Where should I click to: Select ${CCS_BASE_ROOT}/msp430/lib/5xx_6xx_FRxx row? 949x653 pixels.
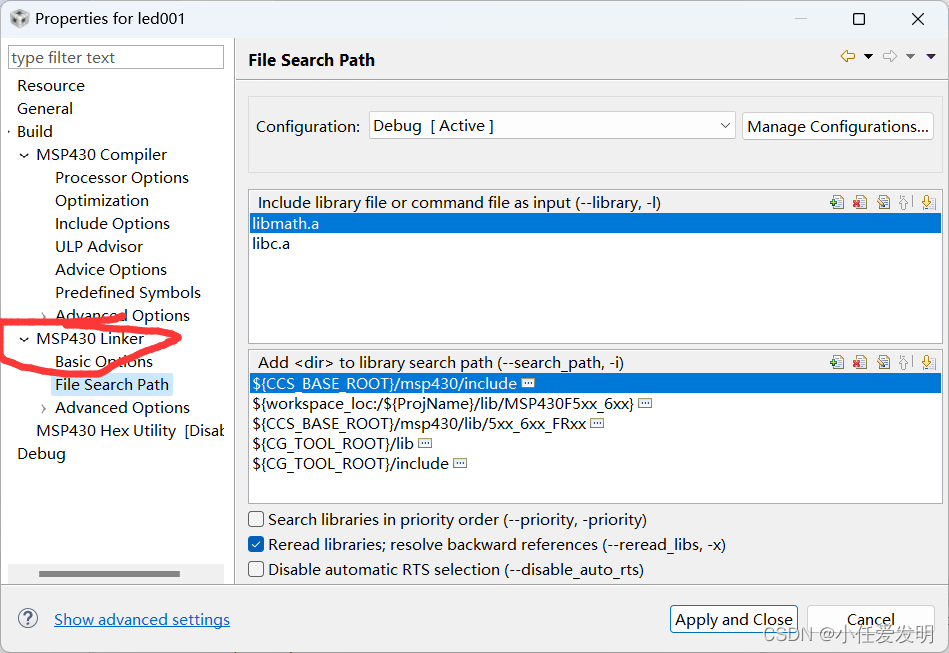point(595,424)
